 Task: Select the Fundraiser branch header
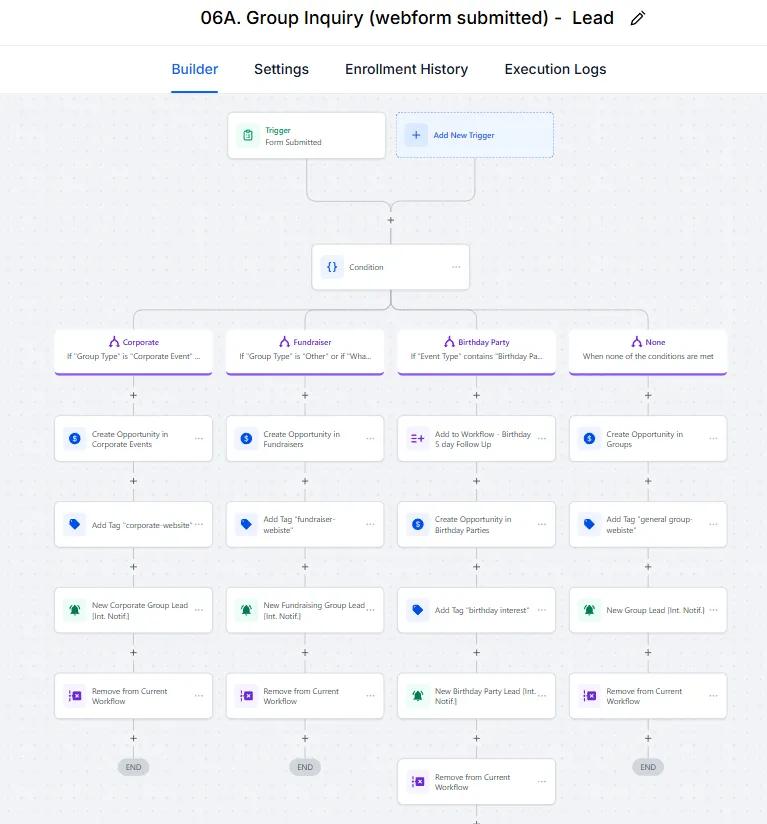[x=305, y=351]
